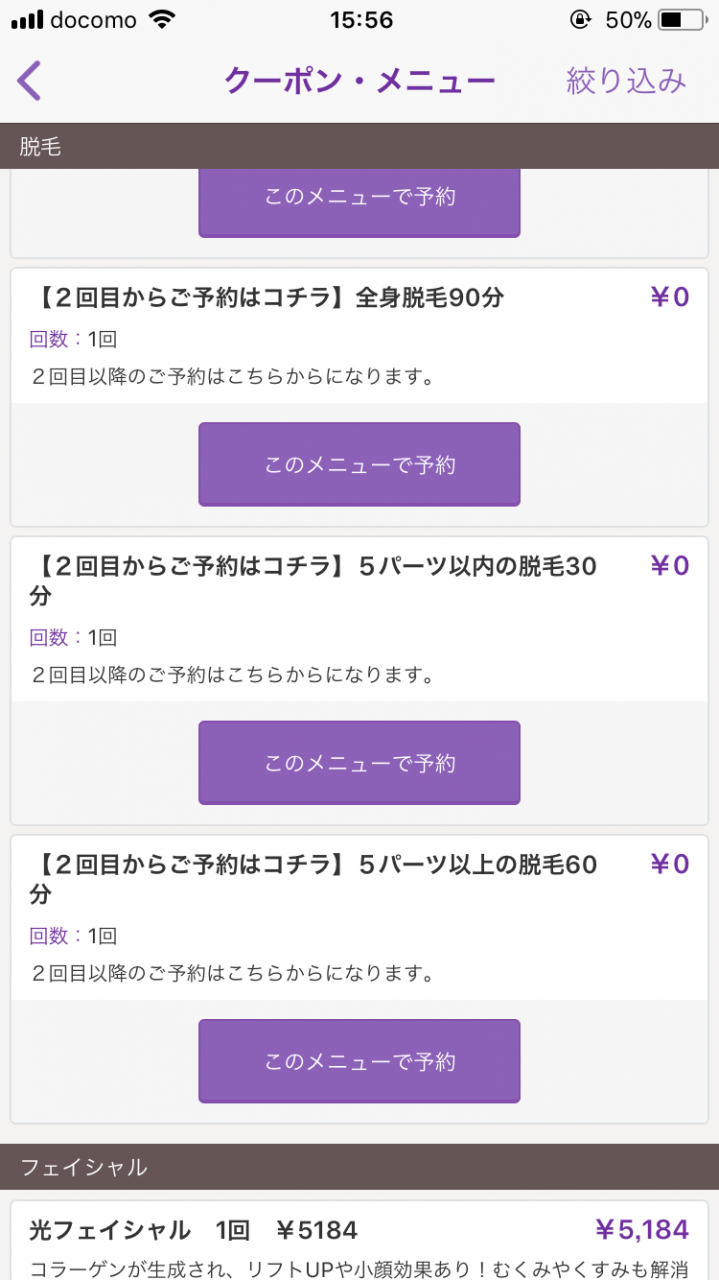The width and height of the screenshot is (719, 1280).
Task: Tap the rotation lock status icon
Action: (579, 20)
